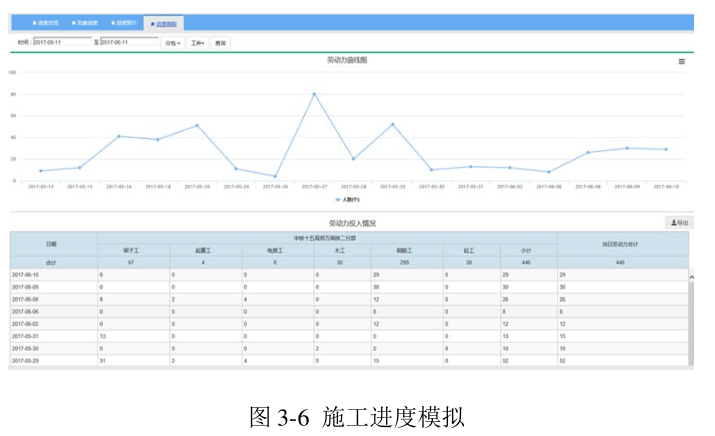The width and height of the screenshot is (715, 436).
Task: Click the chart data point at 2017-05-20
Action: pos(197,125)
